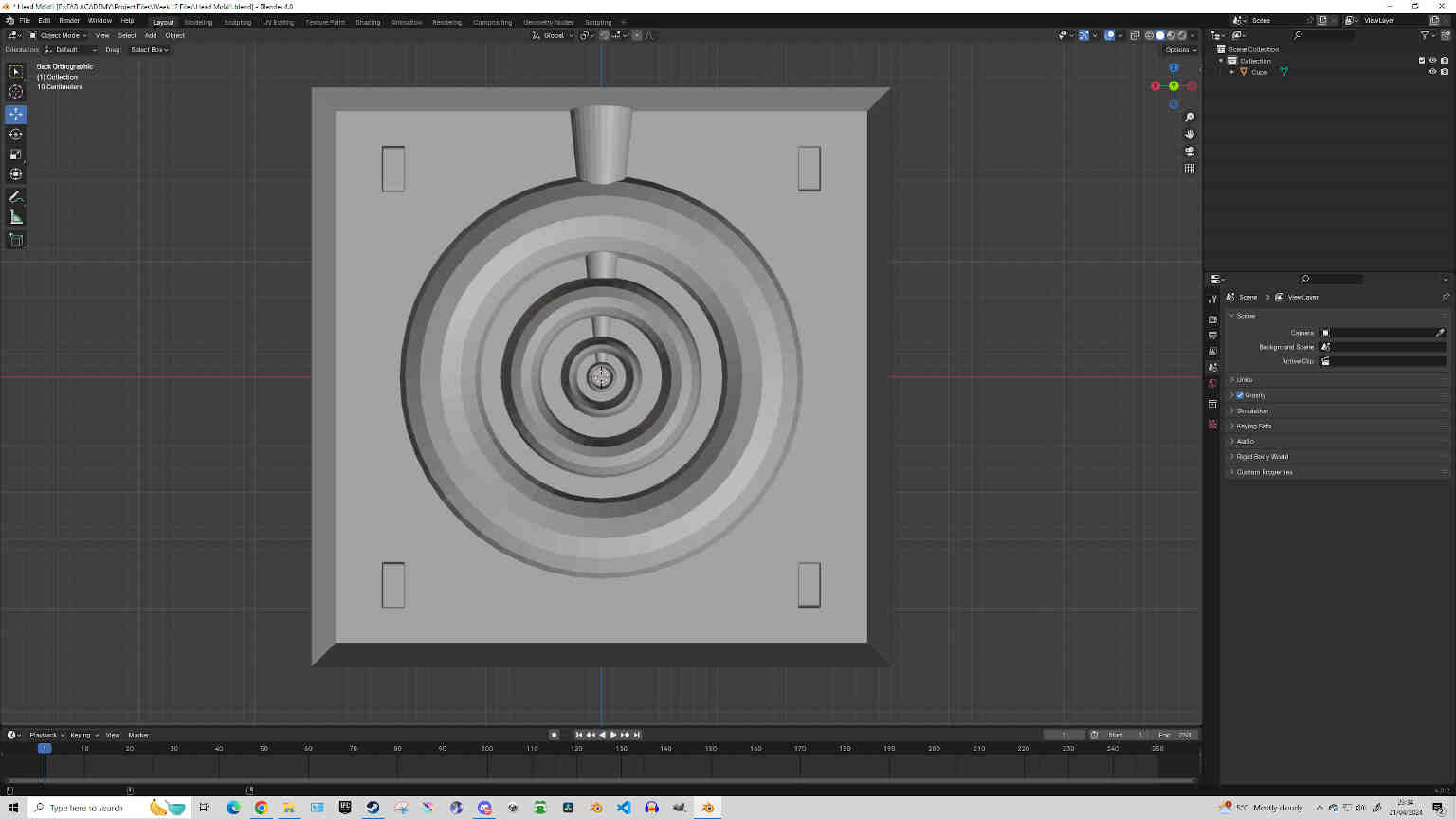Select the Select Box tool
The height and width of the screenshot is (819, 1456).
pos(16,72)
